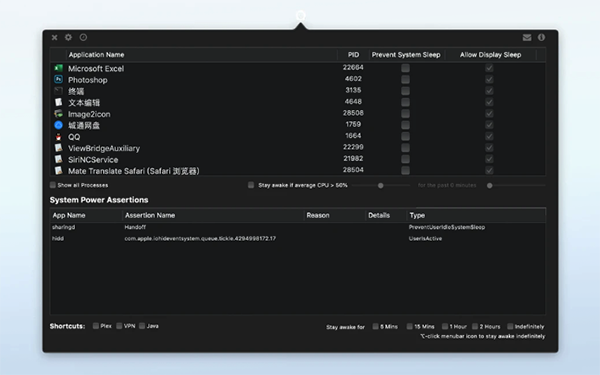Click the icon beside PID 3135
This screenshot has height=375, width=600.
[58, 91]
